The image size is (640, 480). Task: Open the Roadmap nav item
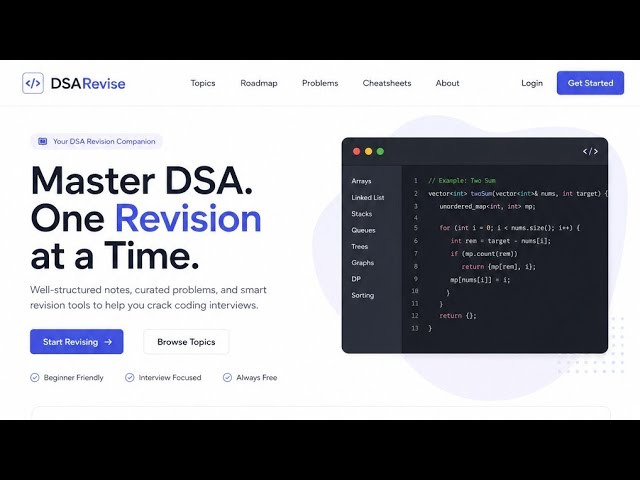[259, 83]
